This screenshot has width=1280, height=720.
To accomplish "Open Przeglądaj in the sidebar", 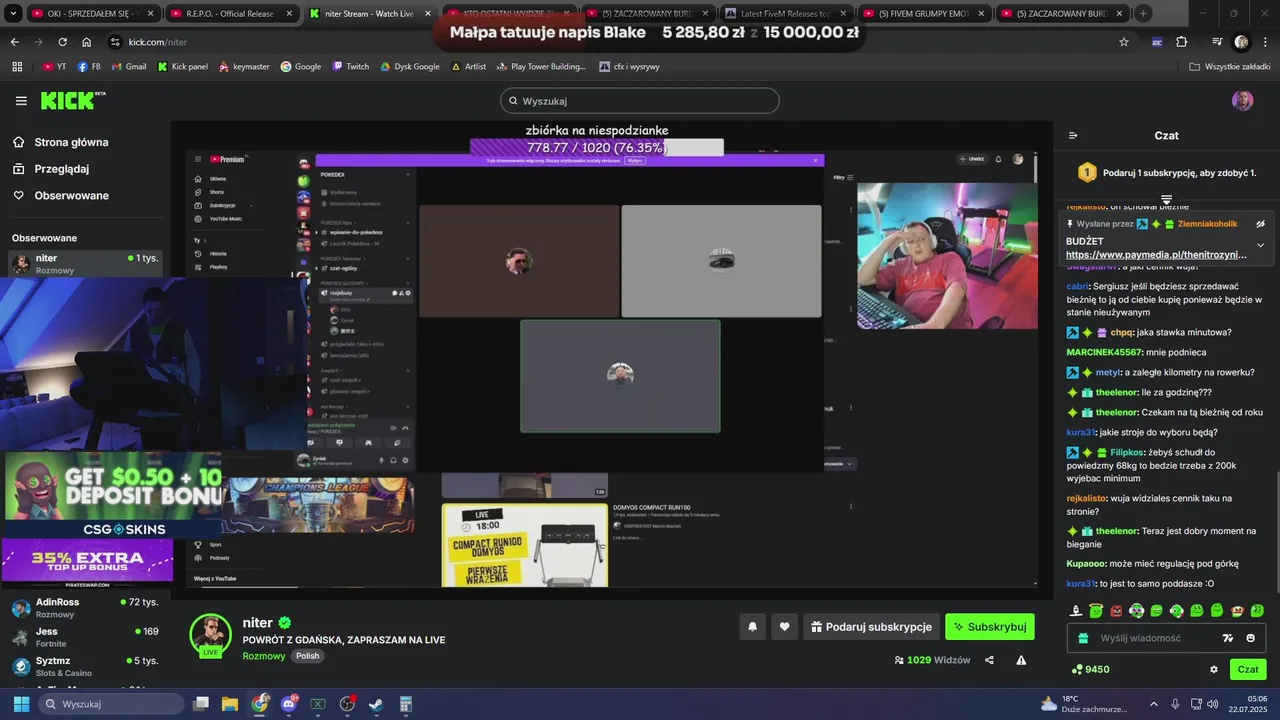I will (60, 169).
